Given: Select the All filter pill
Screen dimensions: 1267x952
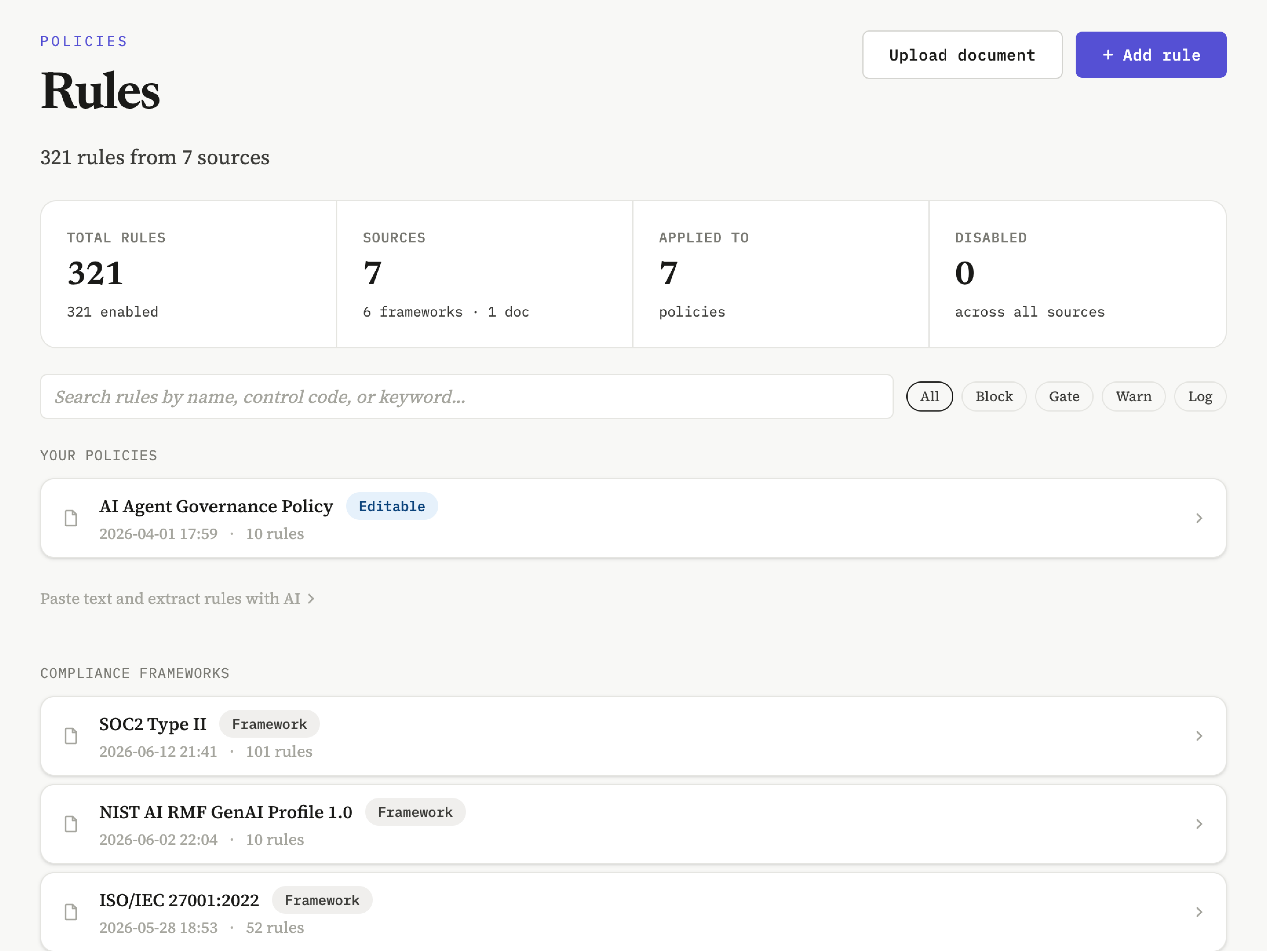Looking at the screenshot, I should [x=930, y=397].
